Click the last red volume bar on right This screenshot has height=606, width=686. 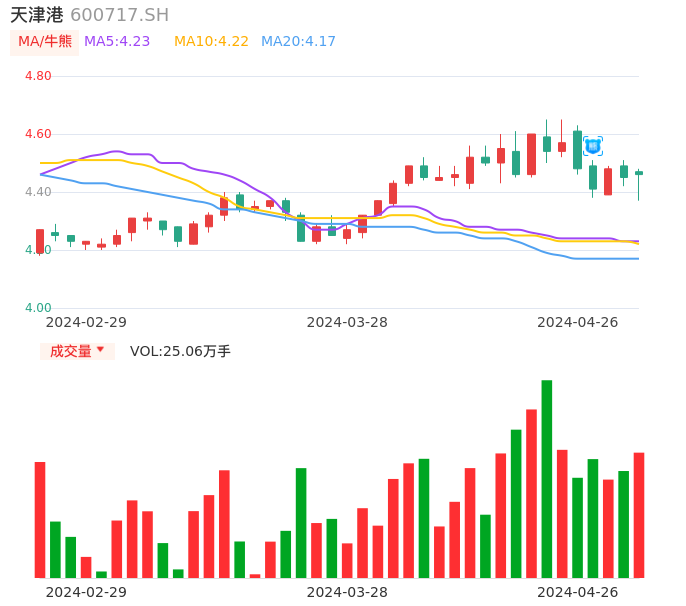pyautogui.click(x=638, y=515)
